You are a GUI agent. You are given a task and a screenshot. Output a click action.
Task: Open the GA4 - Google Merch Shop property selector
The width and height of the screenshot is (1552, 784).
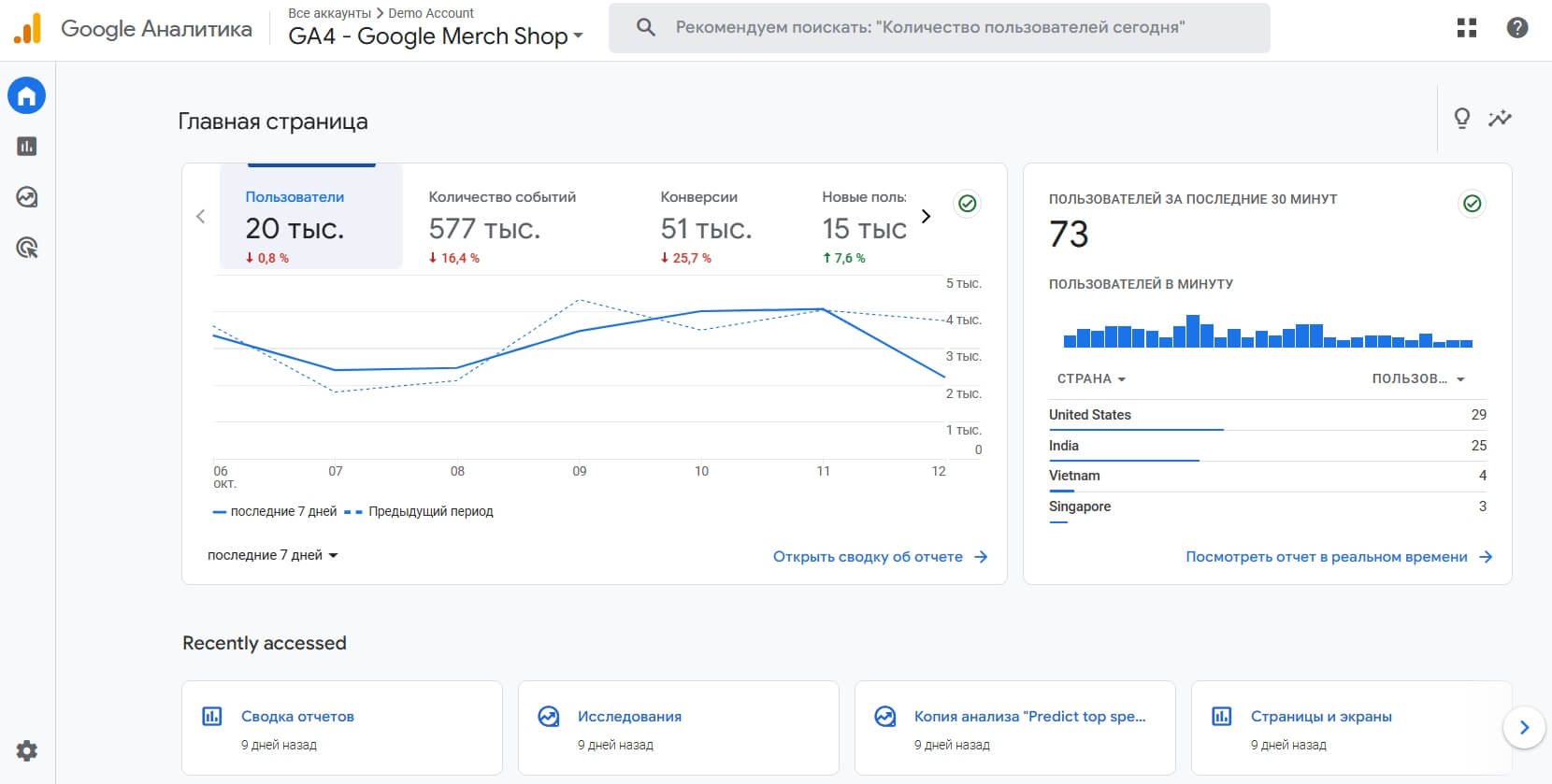[x=436, y=36]
